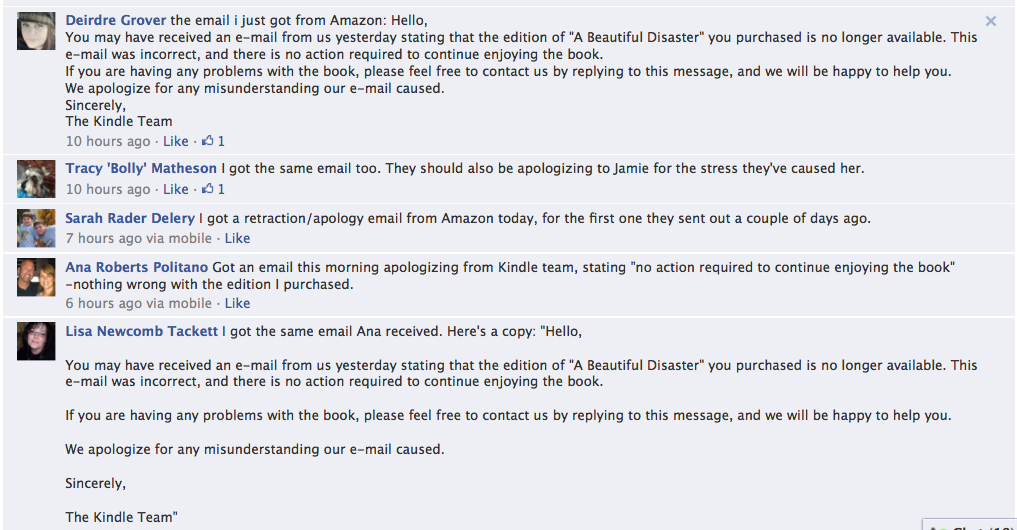Click thumbs-up count on Tracy Matheson's comment
The width and height of the screenshot is (1017, 530).
213,189
